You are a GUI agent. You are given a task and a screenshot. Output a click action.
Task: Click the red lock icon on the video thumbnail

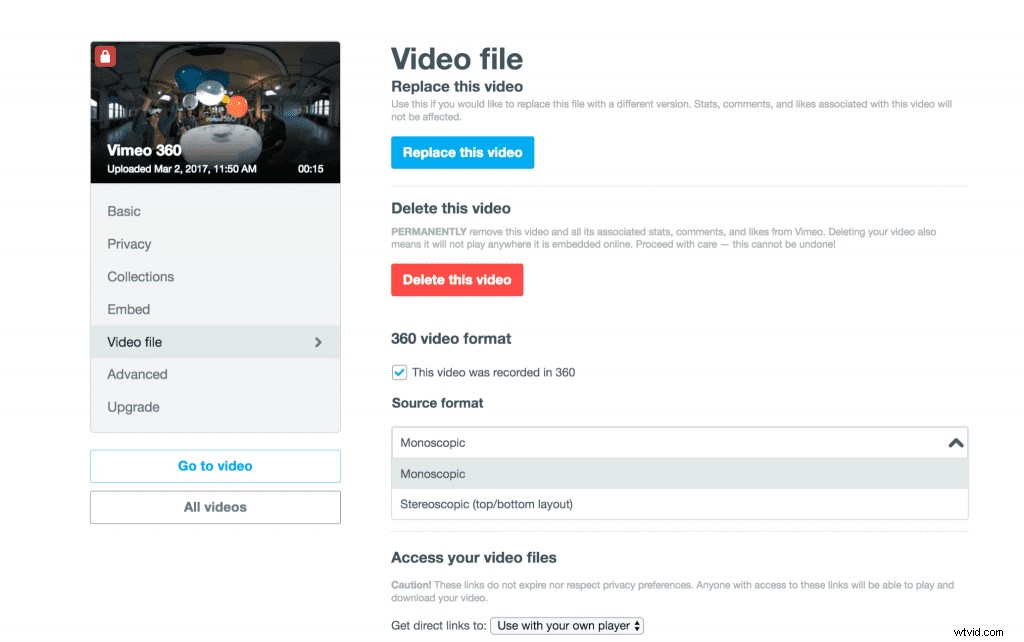click(106, 56)
